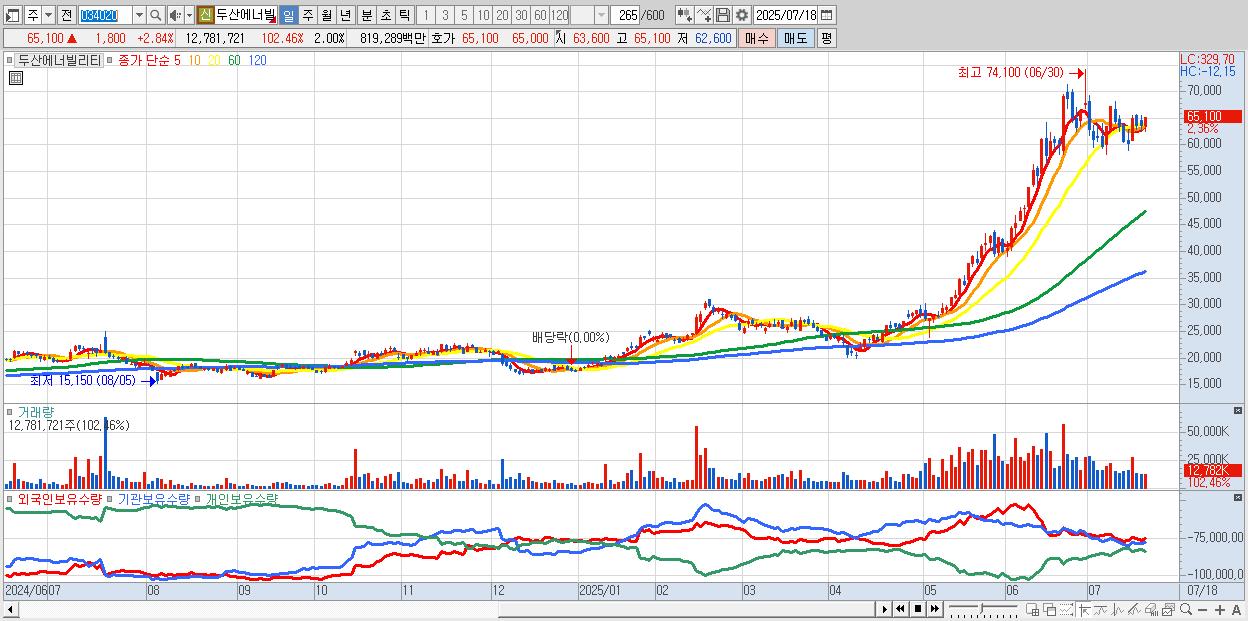Select the 120 interval button
This screenshot has height=621, width=1248.
pos(559,15)
